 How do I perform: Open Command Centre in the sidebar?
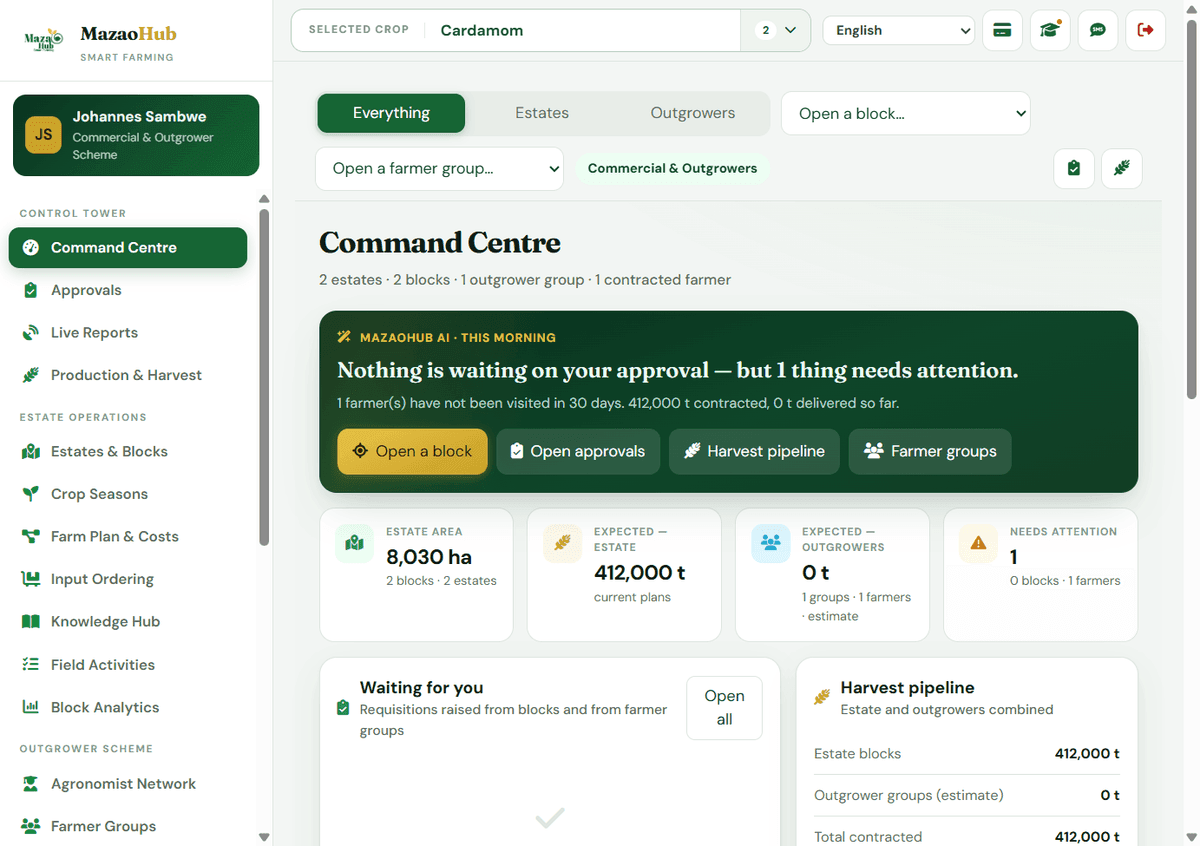pos(128,248)
